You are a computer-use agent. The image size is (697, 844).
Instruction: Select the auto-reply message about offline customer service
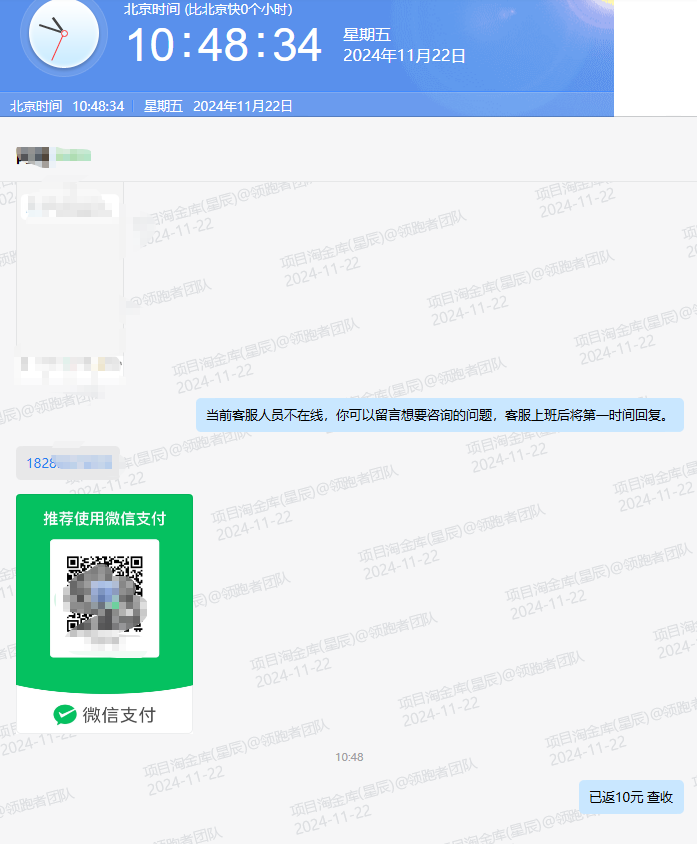(x=439, y=415)
